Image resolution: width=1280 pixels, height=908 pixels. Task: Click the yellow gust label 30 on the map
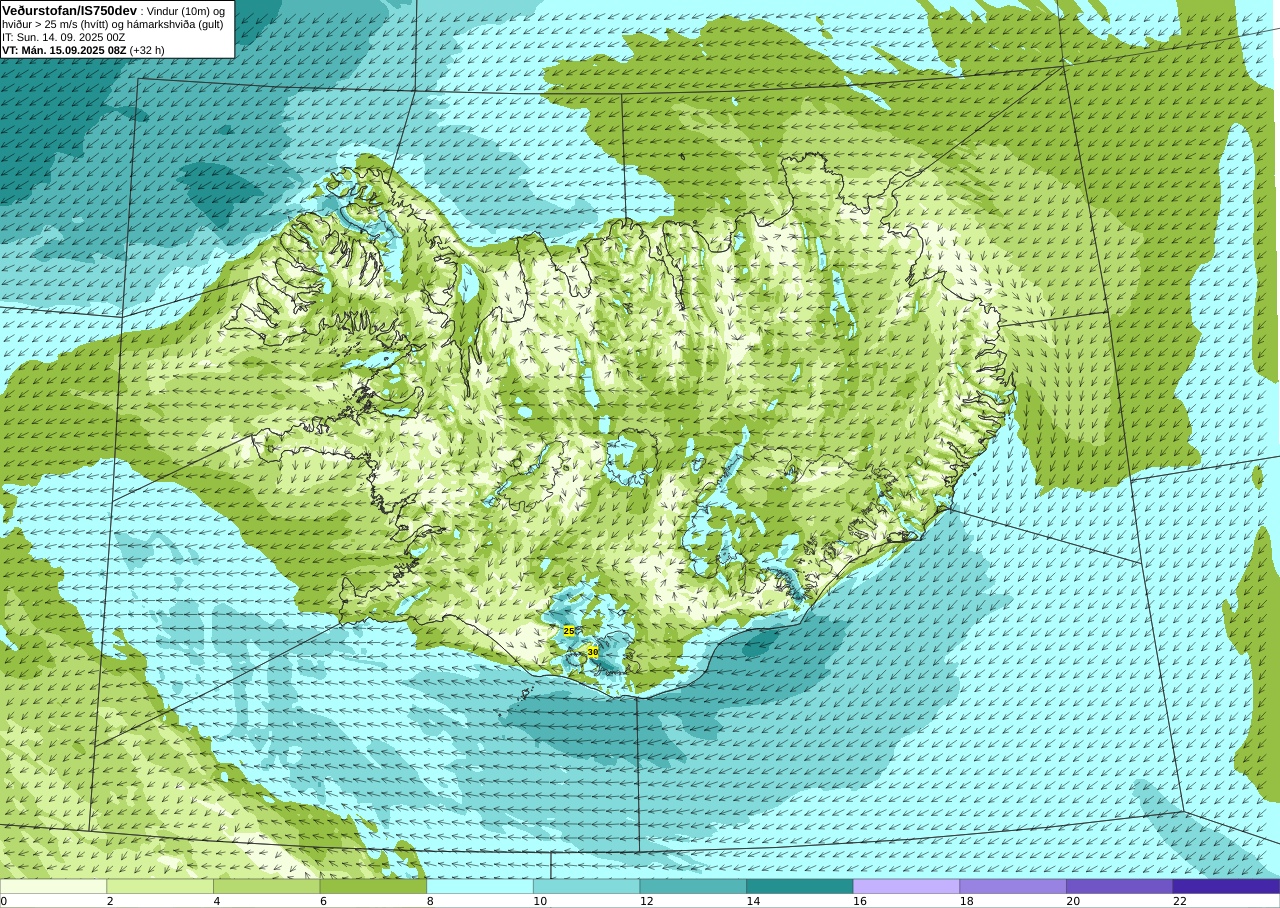point(592,652)
